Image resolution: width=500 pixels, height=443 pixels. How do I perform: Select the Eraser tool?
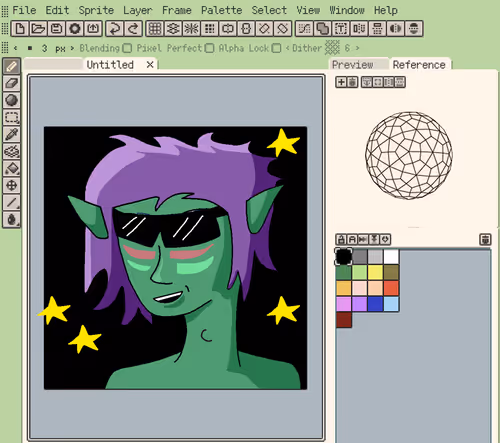(12, 83)
